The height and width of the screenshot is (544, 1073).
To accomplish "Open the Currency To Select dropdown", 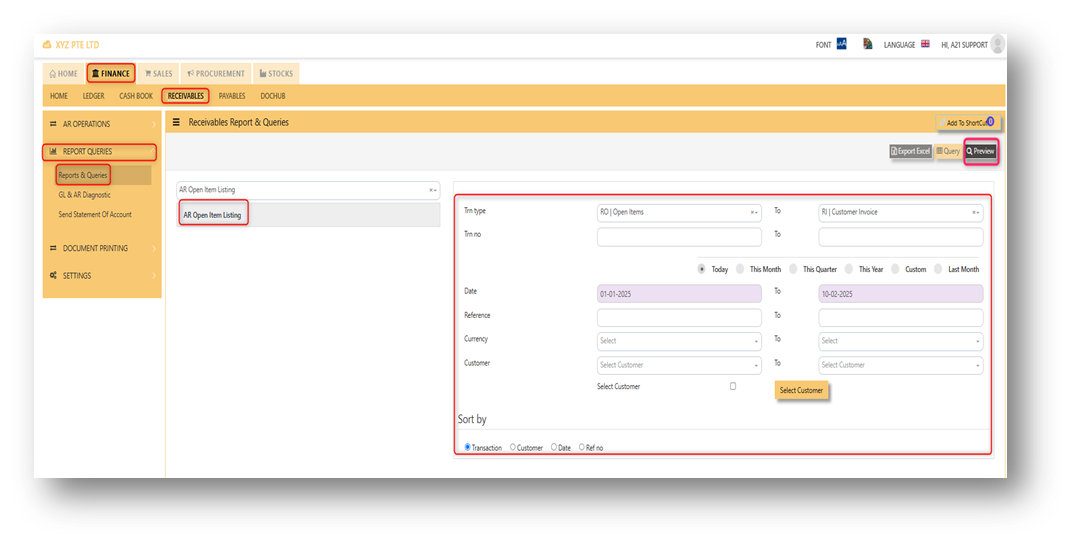I will coord(901,341).
